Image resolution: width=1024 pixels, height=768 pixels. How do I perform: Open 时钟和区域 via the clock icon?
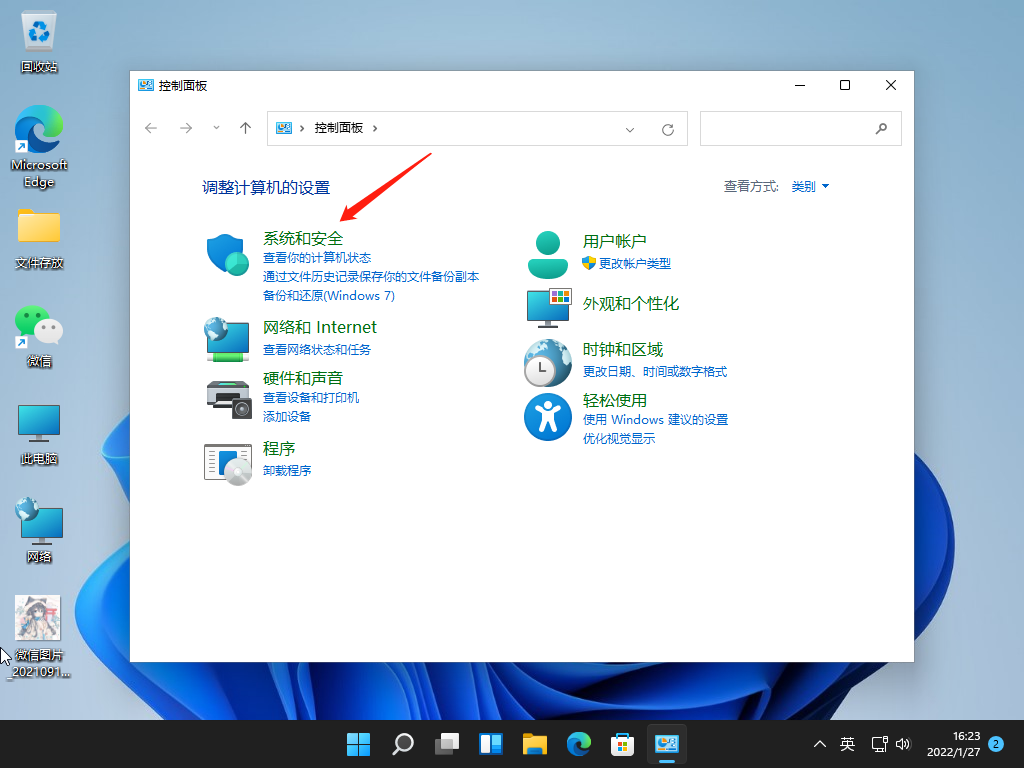pos(547,362)
